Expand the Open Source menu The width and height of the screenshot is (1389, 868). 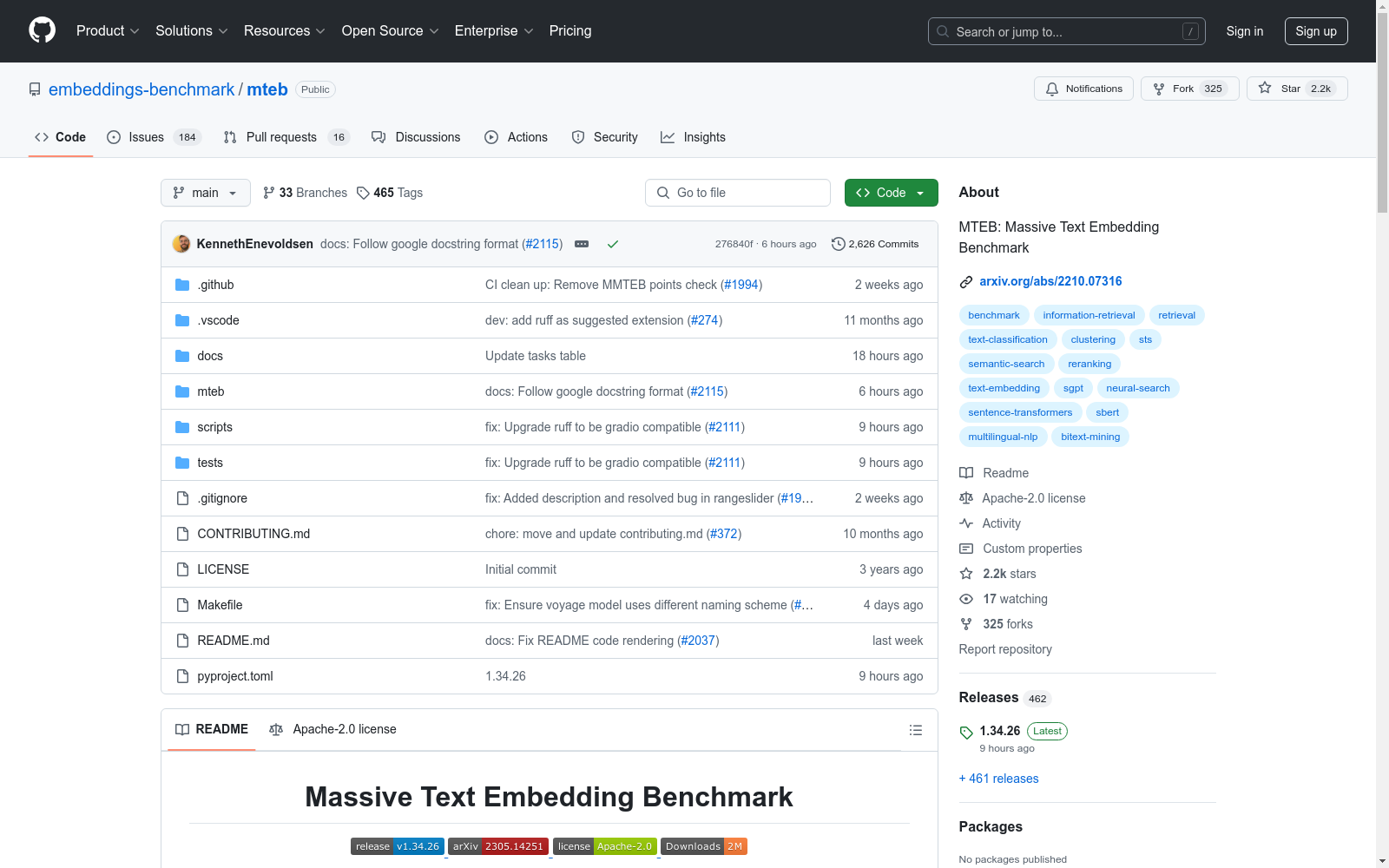(x=391, y=31)
